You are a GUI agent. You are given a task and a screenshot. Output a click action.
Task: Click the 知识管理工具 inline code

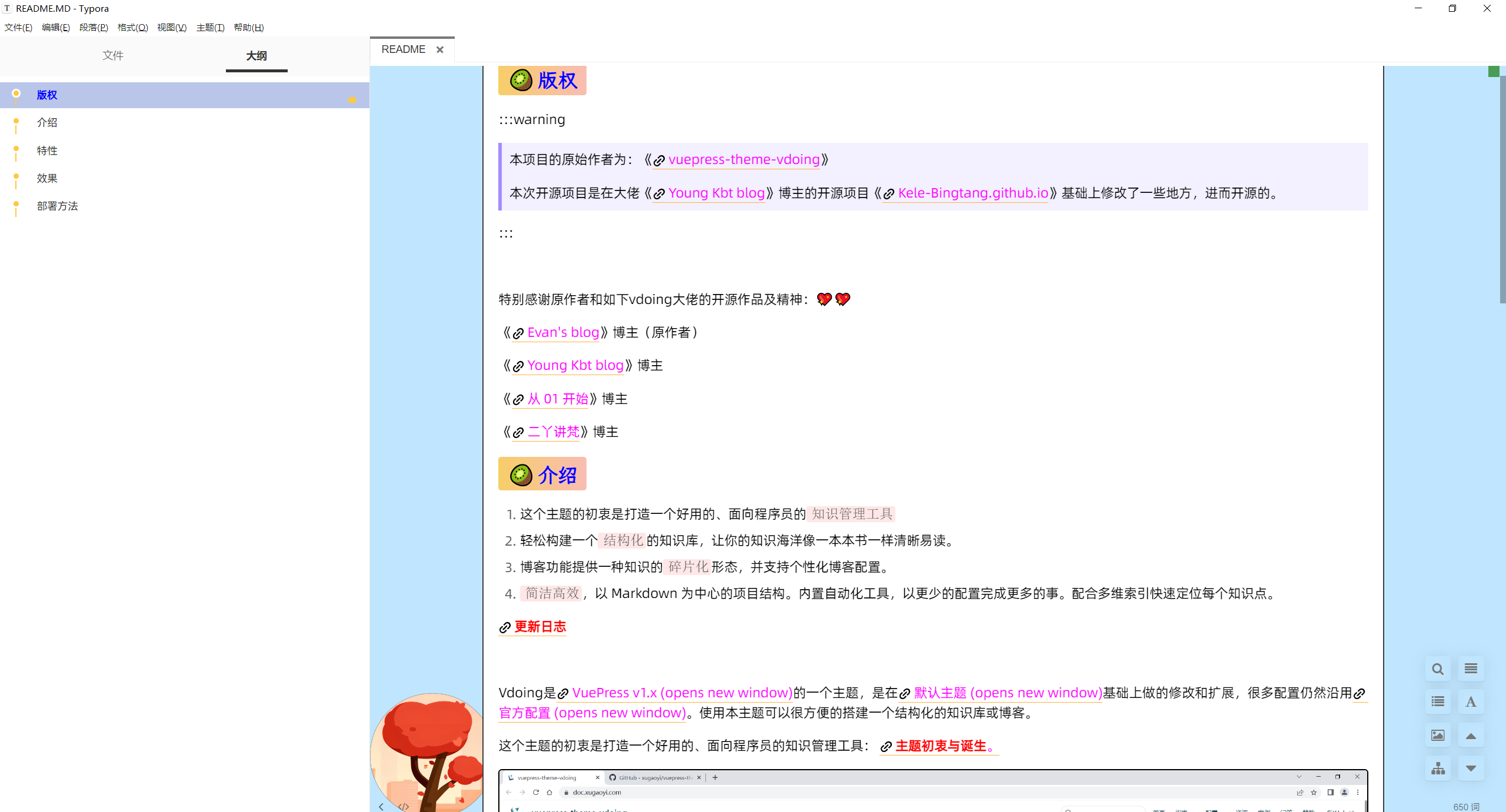tap(852, 514)
